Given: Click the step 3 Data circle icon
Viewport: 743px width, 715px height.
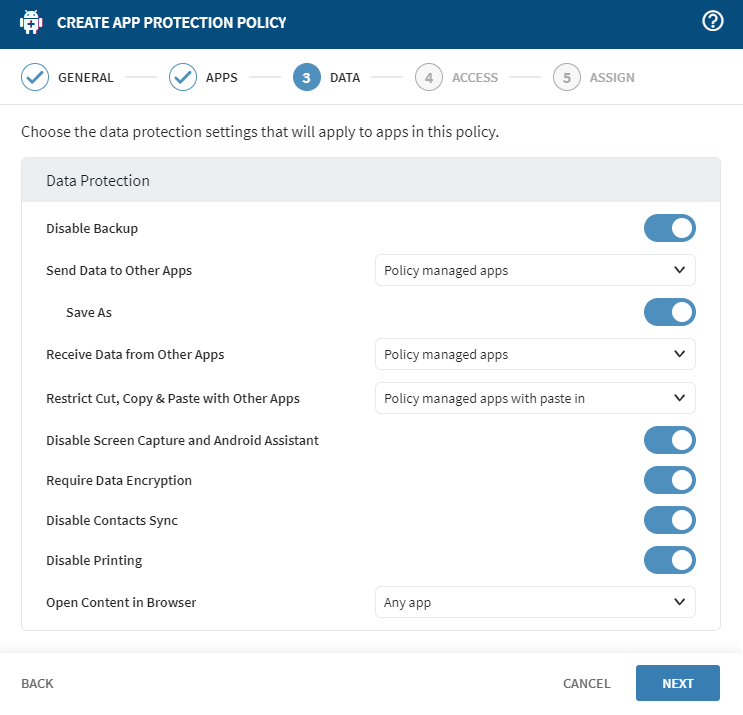Looking at the screenshot, I should tap(307, 77).
